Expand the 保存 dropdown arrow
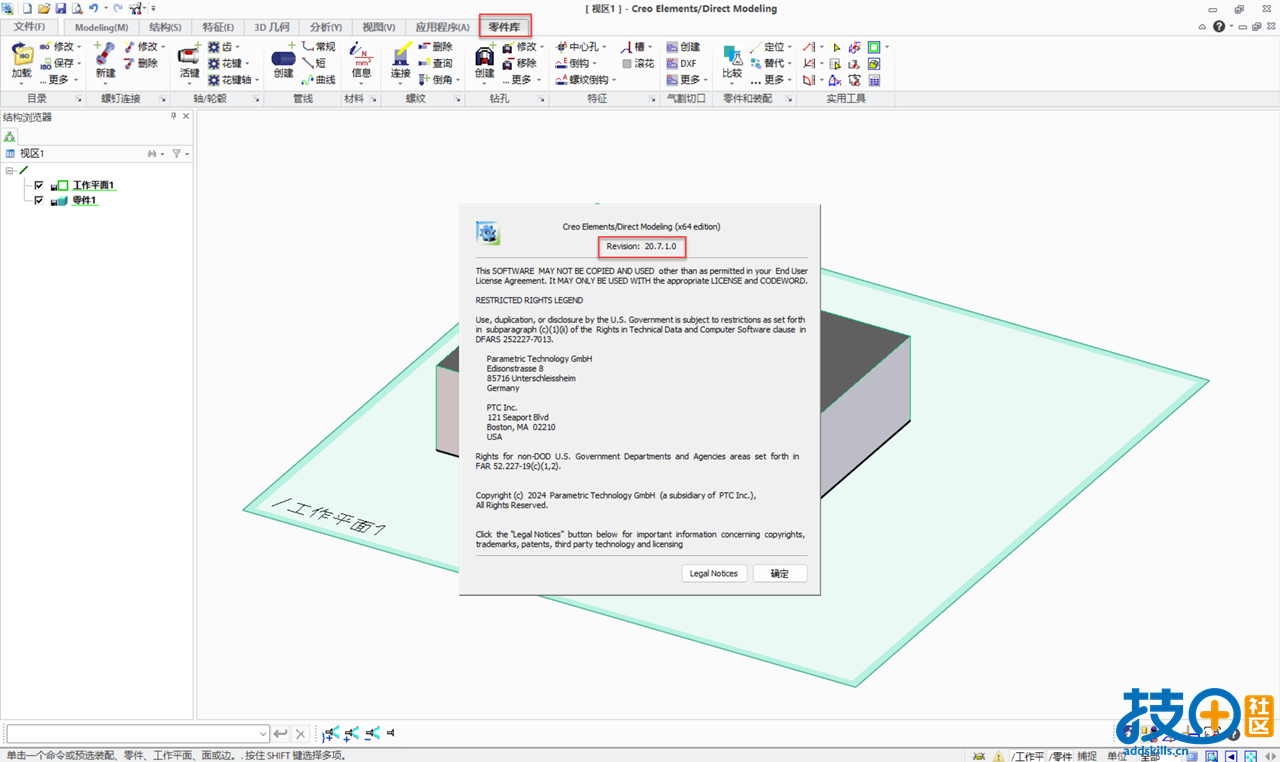The image size is (1280, 762). [78, 63]
